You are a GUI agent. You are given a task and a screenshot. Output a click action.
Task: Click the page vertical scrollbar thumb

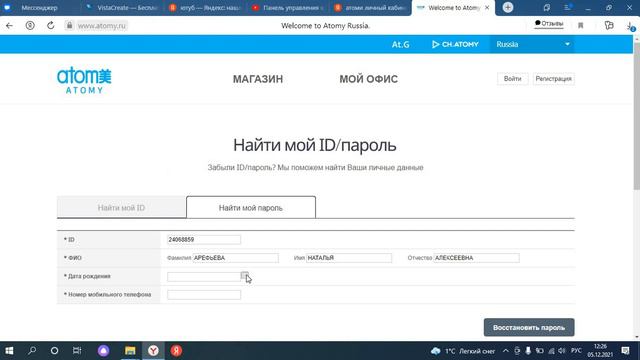(636, 115)
